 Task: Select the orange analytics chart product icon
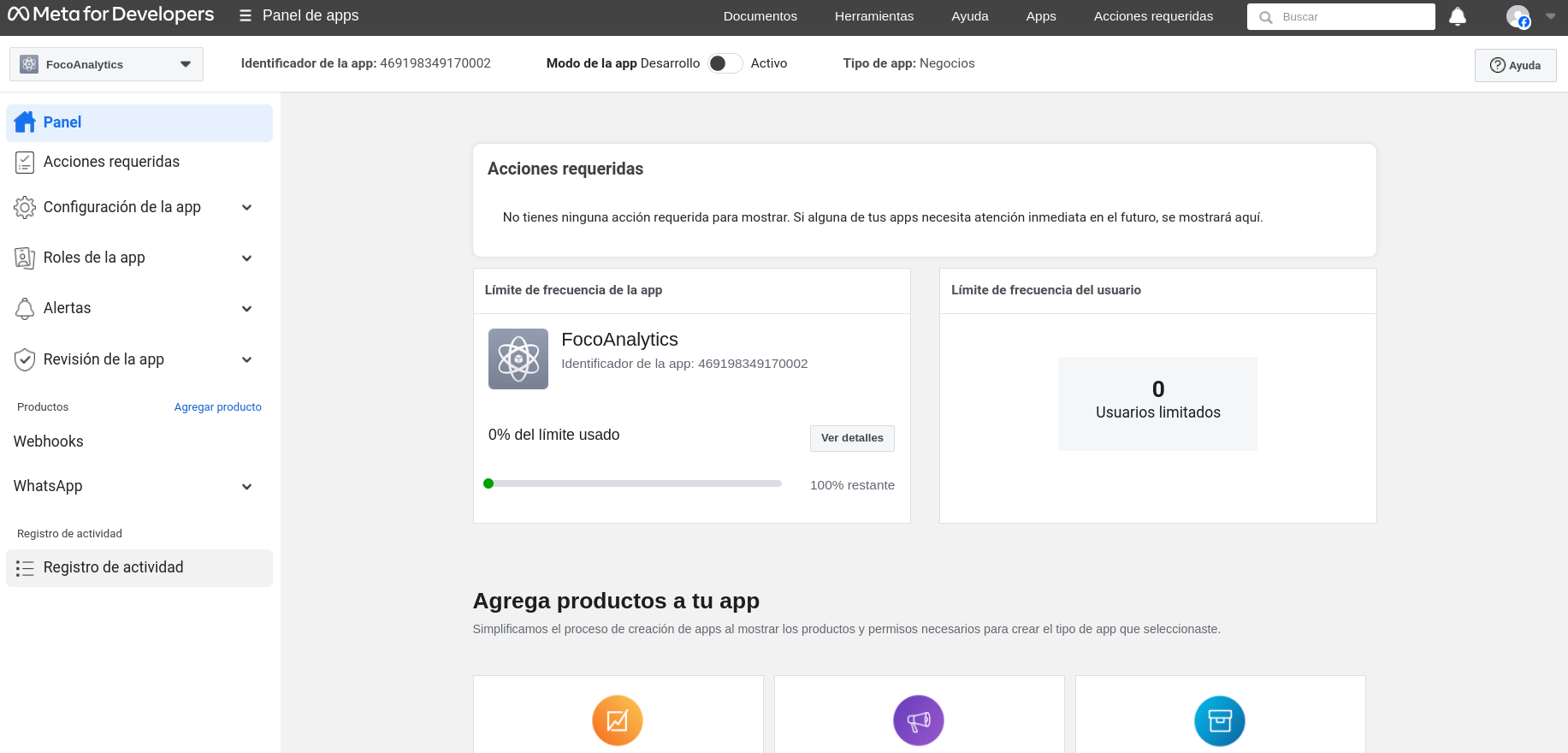point(618,720)
